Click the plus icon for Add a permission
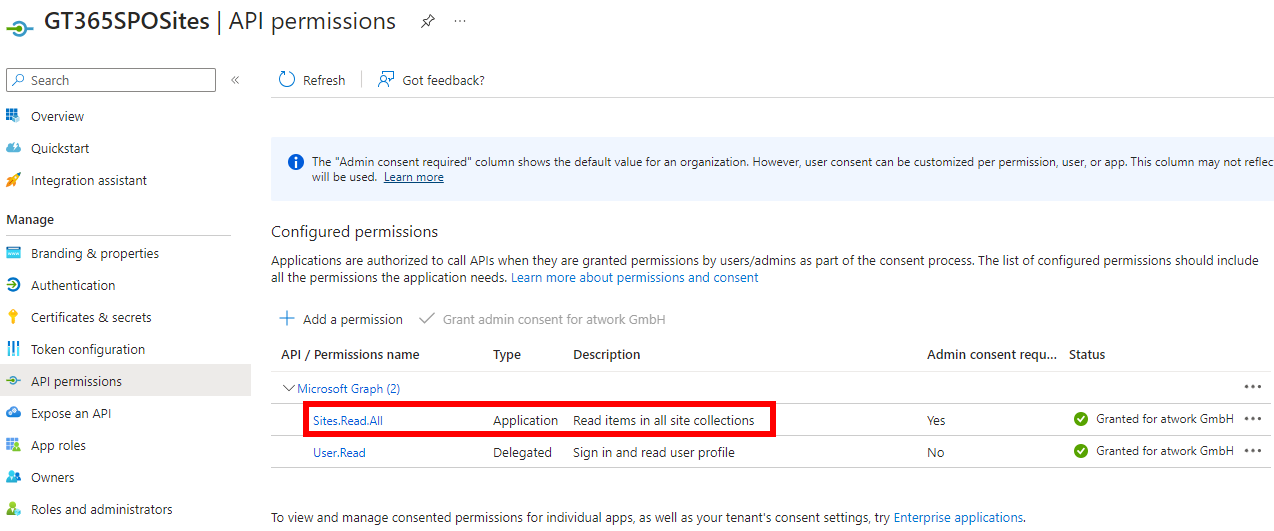The width and height of the screenshot is (1274, 531). pos(287,319)
